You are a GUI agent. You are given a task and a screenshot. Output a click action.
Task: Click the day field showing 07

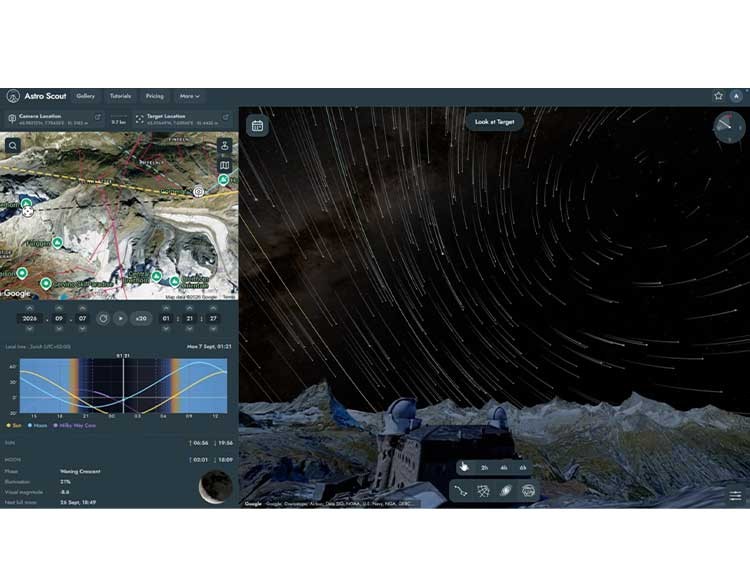coord(83,318)
